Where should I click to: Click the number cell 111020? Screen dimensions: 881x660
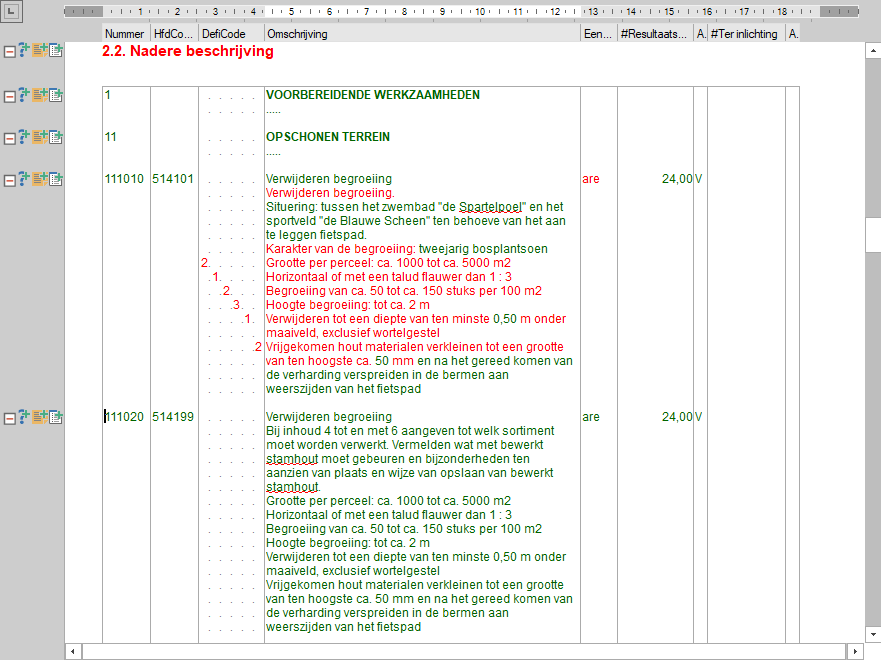[x=124, y=417]
